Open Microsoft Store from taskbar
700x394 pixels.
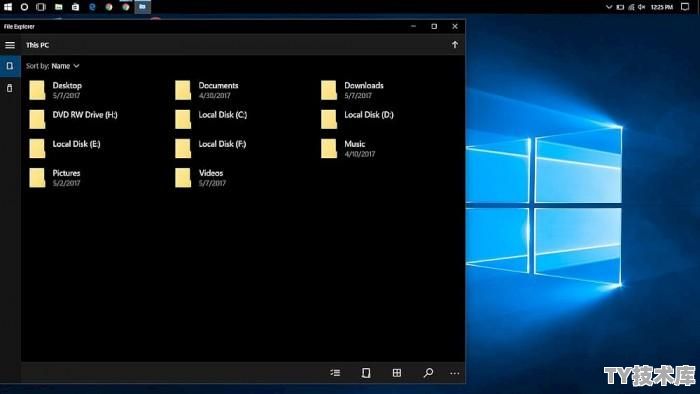75,7
